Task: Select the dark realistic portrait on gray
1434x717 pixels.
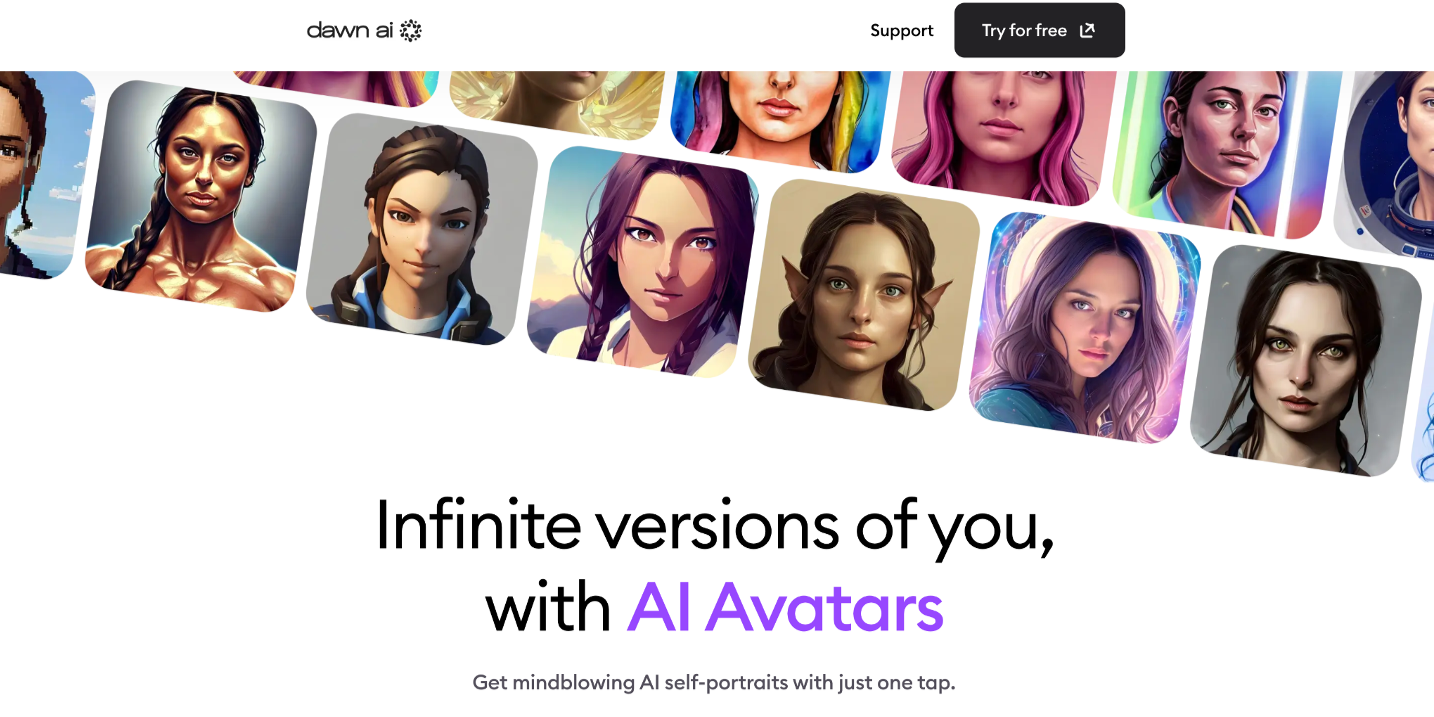Action: [1306, 361]
